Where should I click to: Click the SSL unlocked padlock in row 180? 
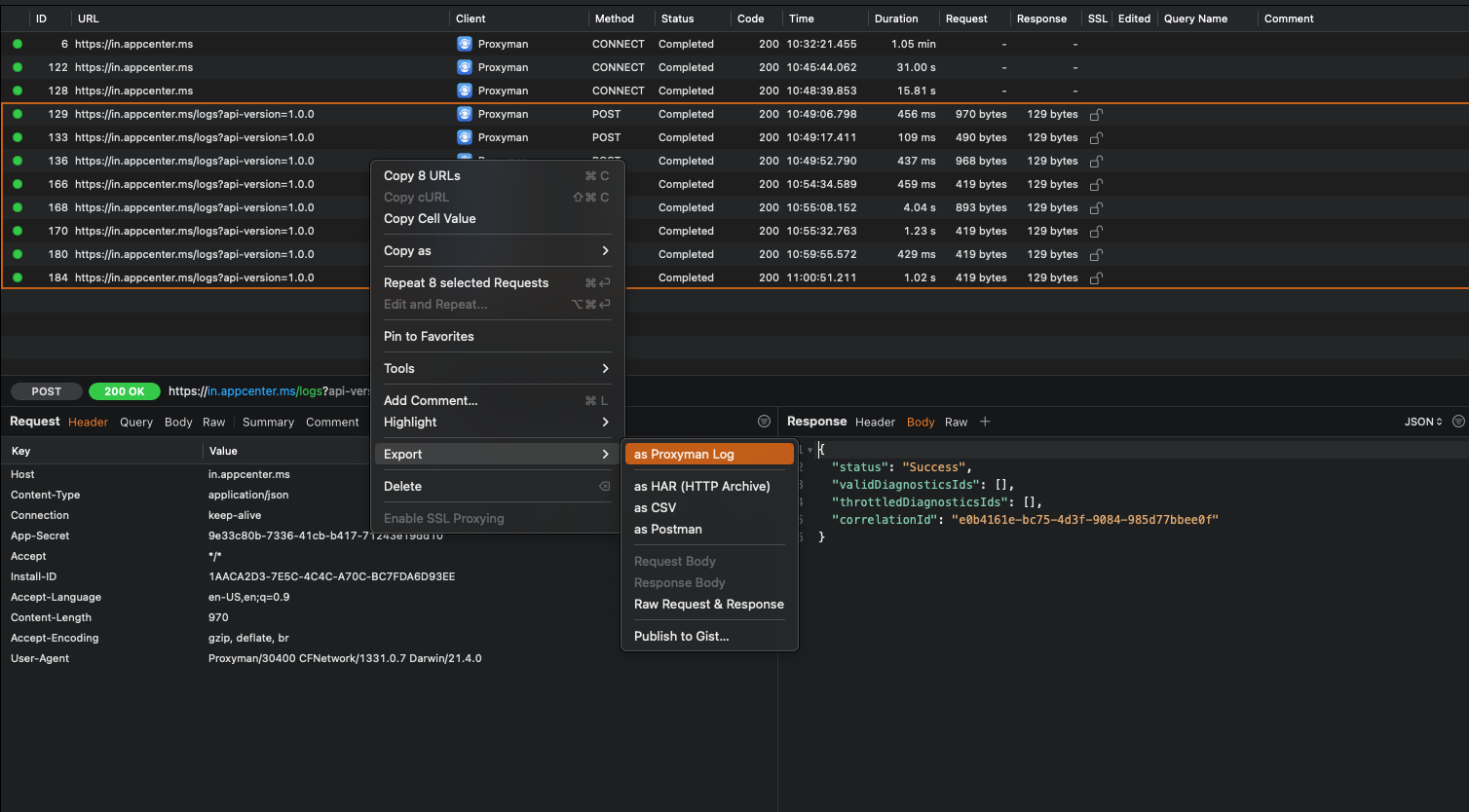pyautogui.click(x=1096, y=254)
